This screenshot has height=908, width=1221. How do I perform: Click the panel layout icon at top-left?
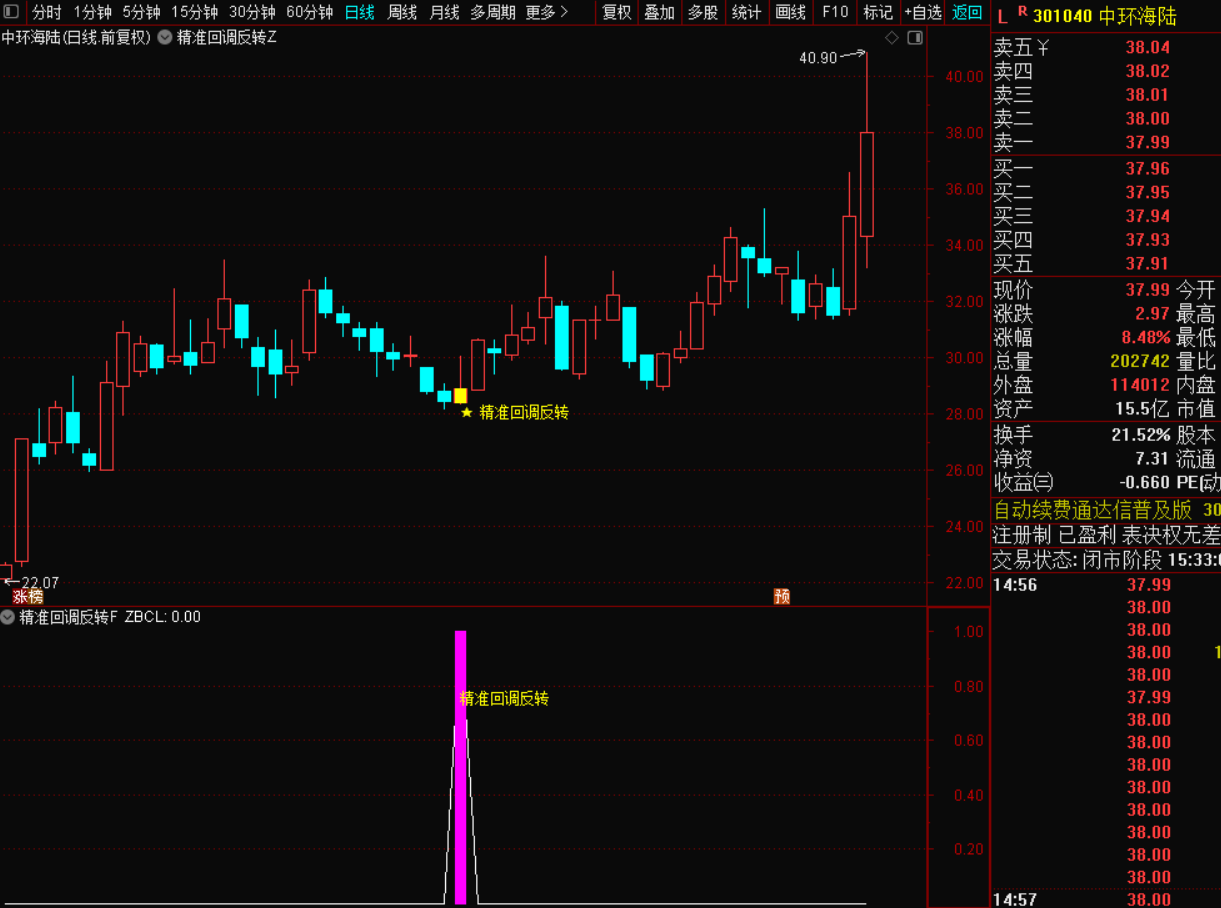(11, 12)
